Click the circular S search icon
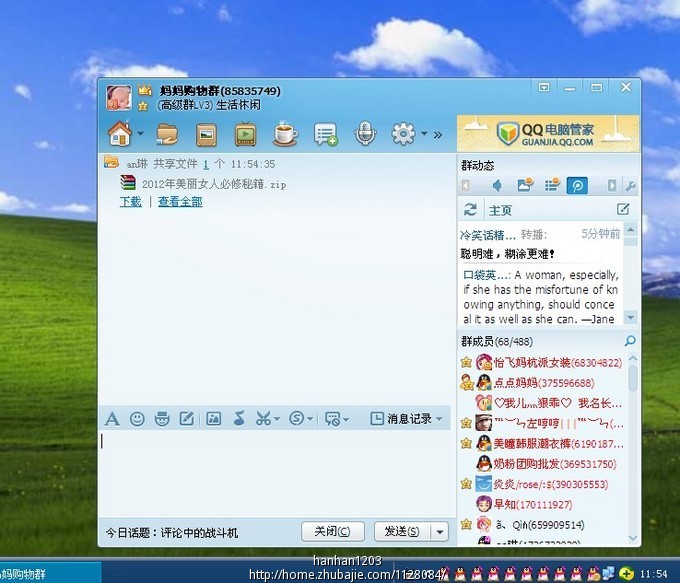The image size is (680, 583). [297, 419]
